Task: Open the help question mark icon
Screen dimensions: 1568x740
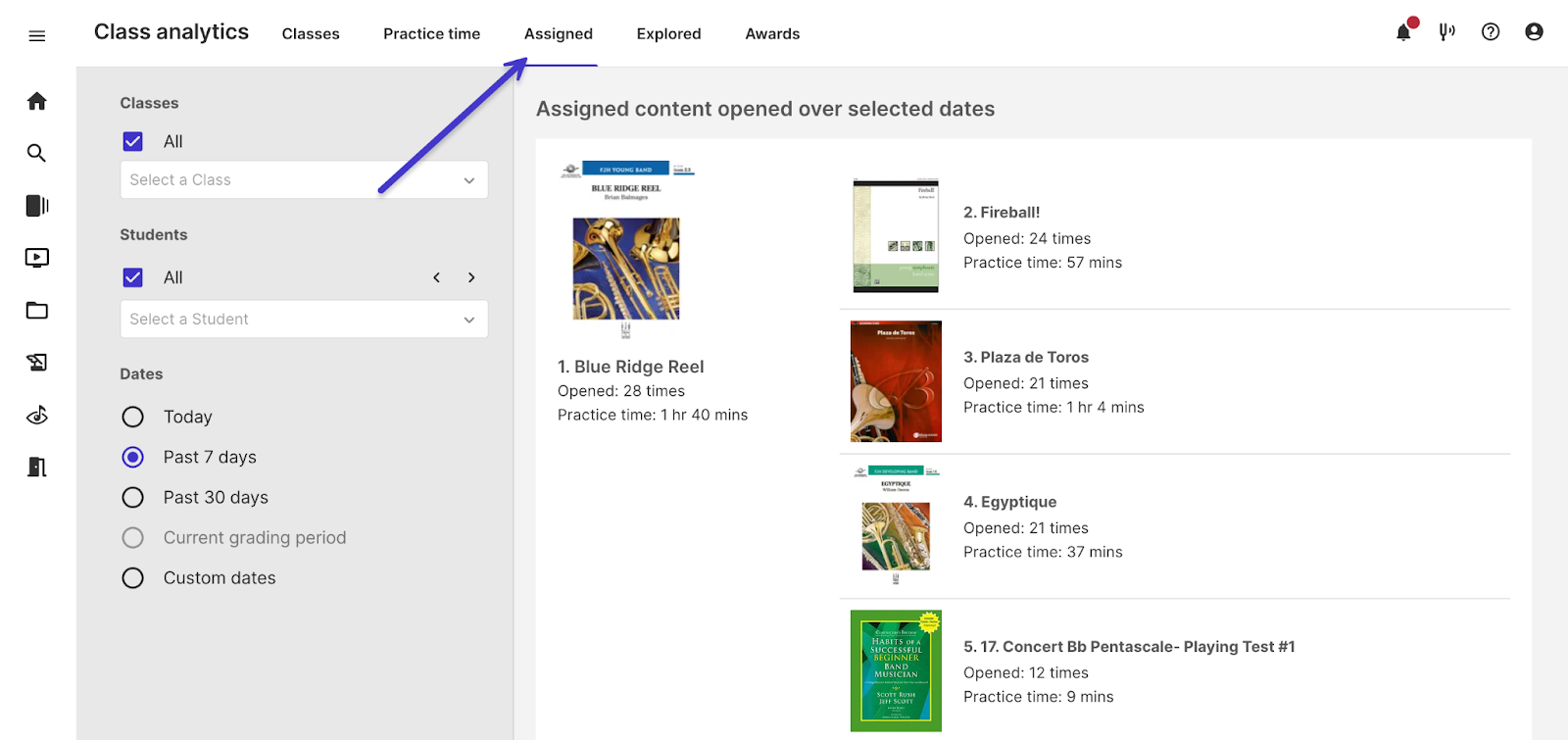Action: pos(1491,32)
